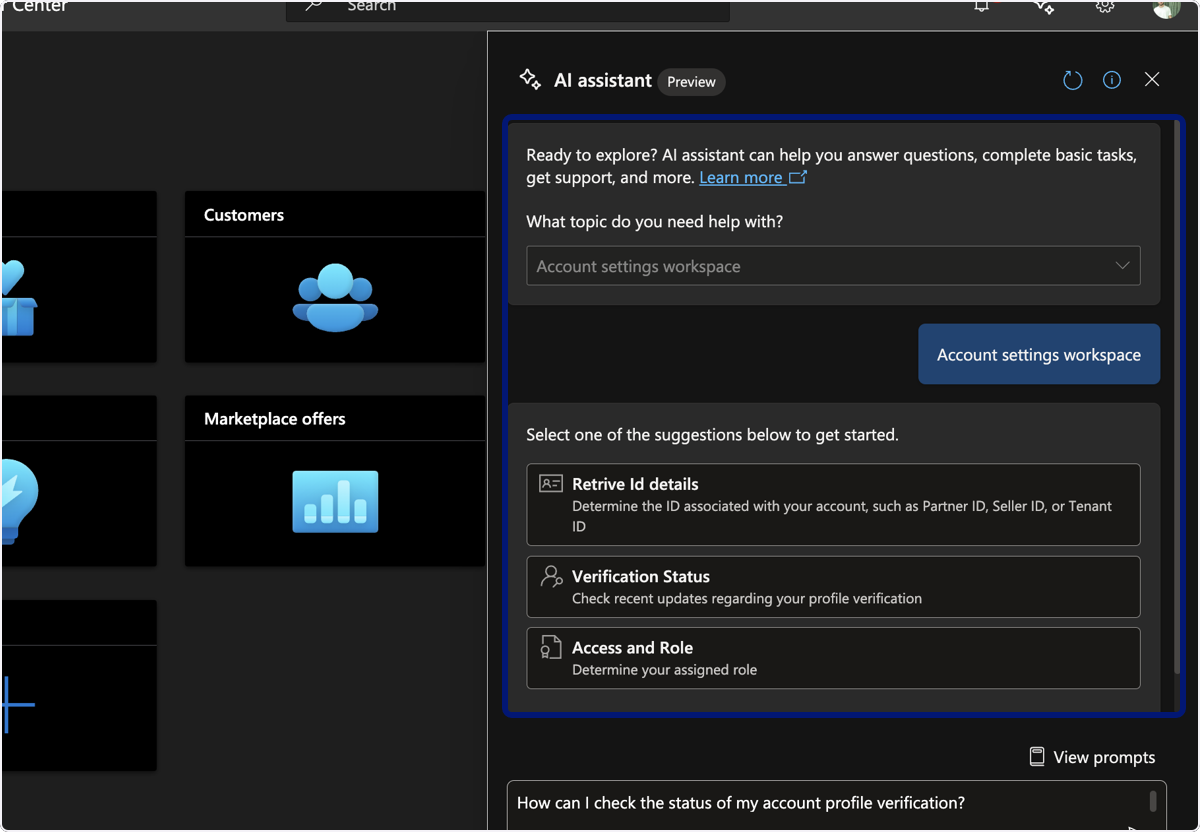
Task: Click the certificate icon in Access and Role
Action: pos(551,647)
